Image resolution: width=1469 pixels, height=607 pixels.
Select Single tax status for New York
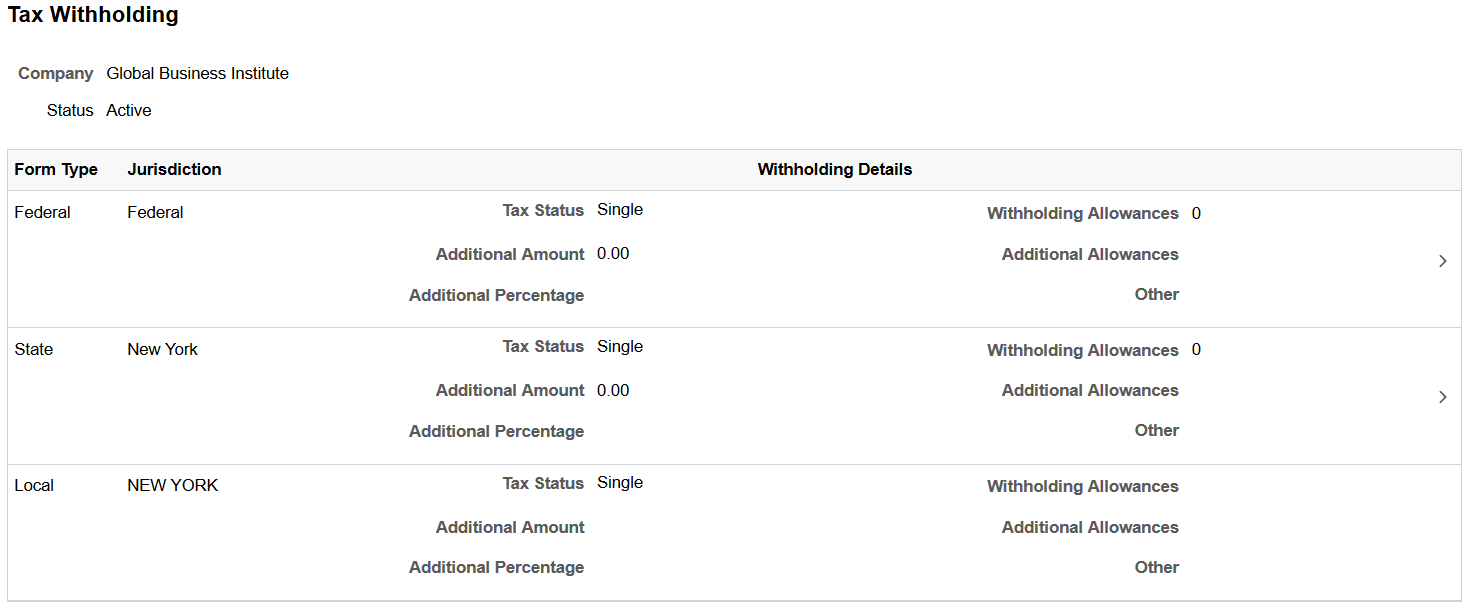pyautogui.click(x=619, y=346)
